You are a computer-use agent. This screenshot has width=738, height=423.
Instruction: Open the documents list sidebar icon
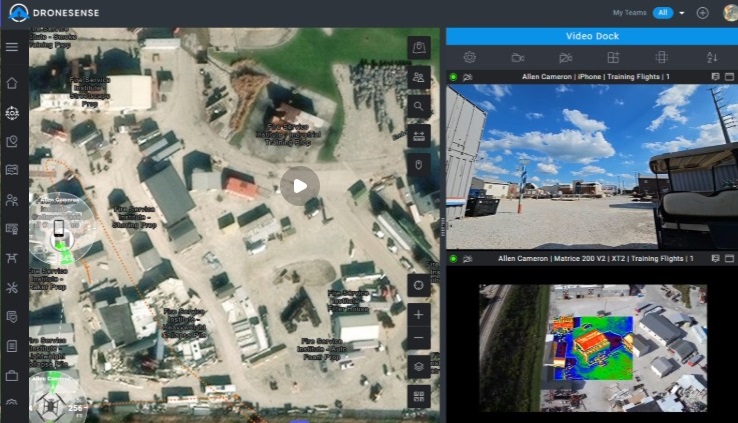12,346
